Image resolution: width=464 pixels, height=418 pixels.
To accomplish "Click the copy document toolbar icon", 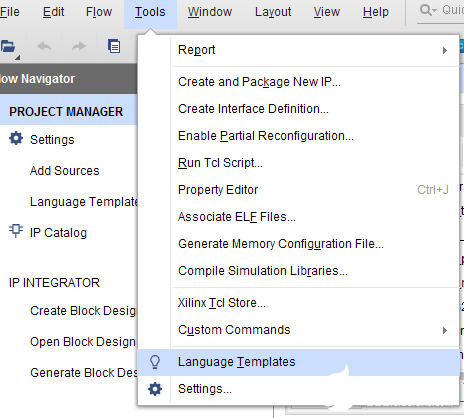I will (114, 46).
